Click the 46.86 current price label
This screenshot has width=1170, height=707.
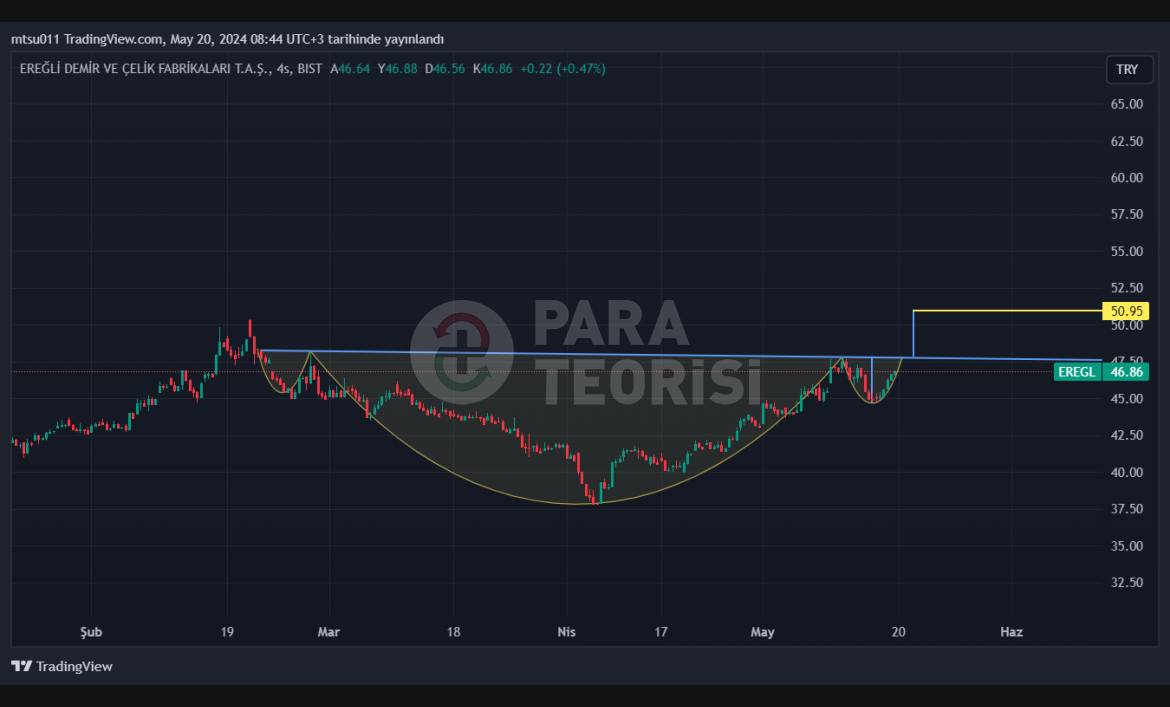click(x=1126, y=371)
